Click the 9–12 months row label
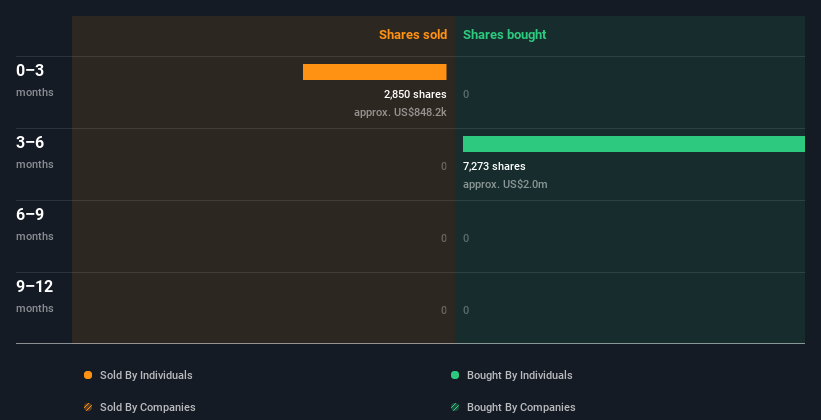Viewport: 821px width, 420px height. tap(35, 296)
